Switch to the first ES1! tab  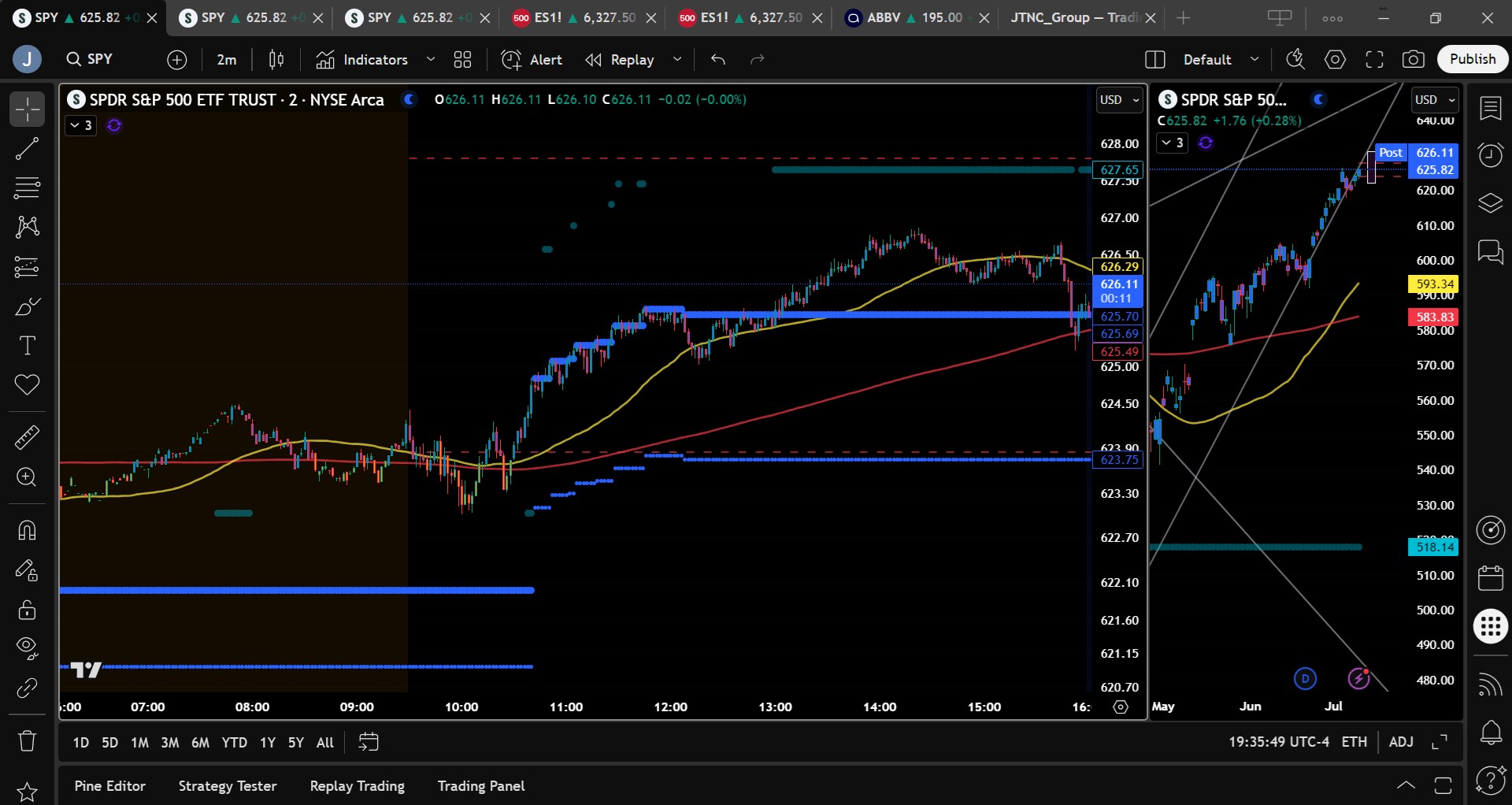(573, 17)
